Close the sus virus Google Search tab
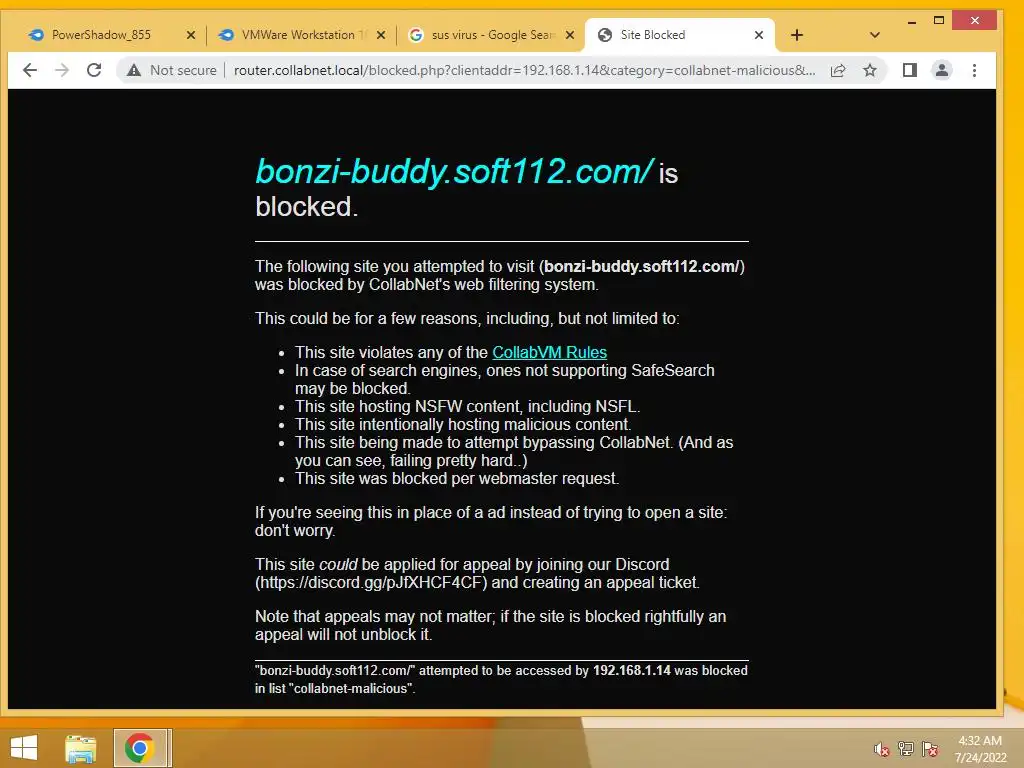 pos(570,35)
